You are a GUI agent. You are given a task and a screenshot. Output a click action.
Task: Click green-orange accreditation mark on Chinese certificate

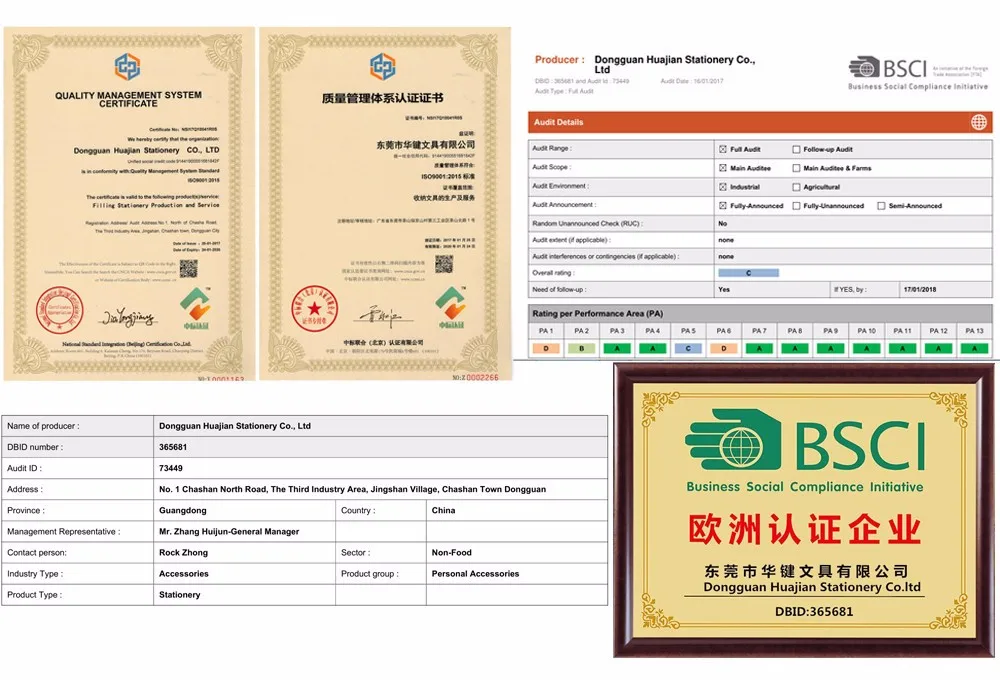pos(451,307)
